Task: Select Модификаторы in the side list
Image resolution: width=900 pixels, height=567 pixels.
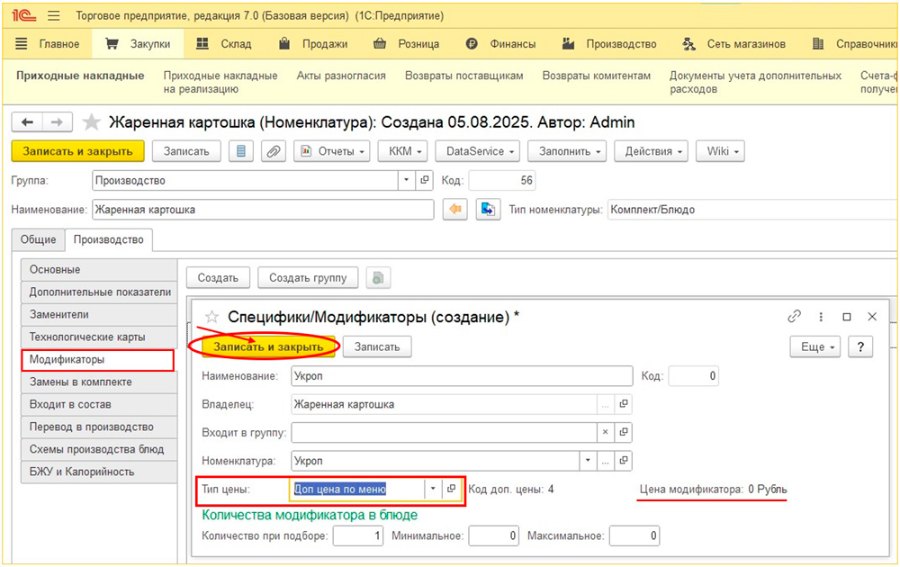Action: 98,360
